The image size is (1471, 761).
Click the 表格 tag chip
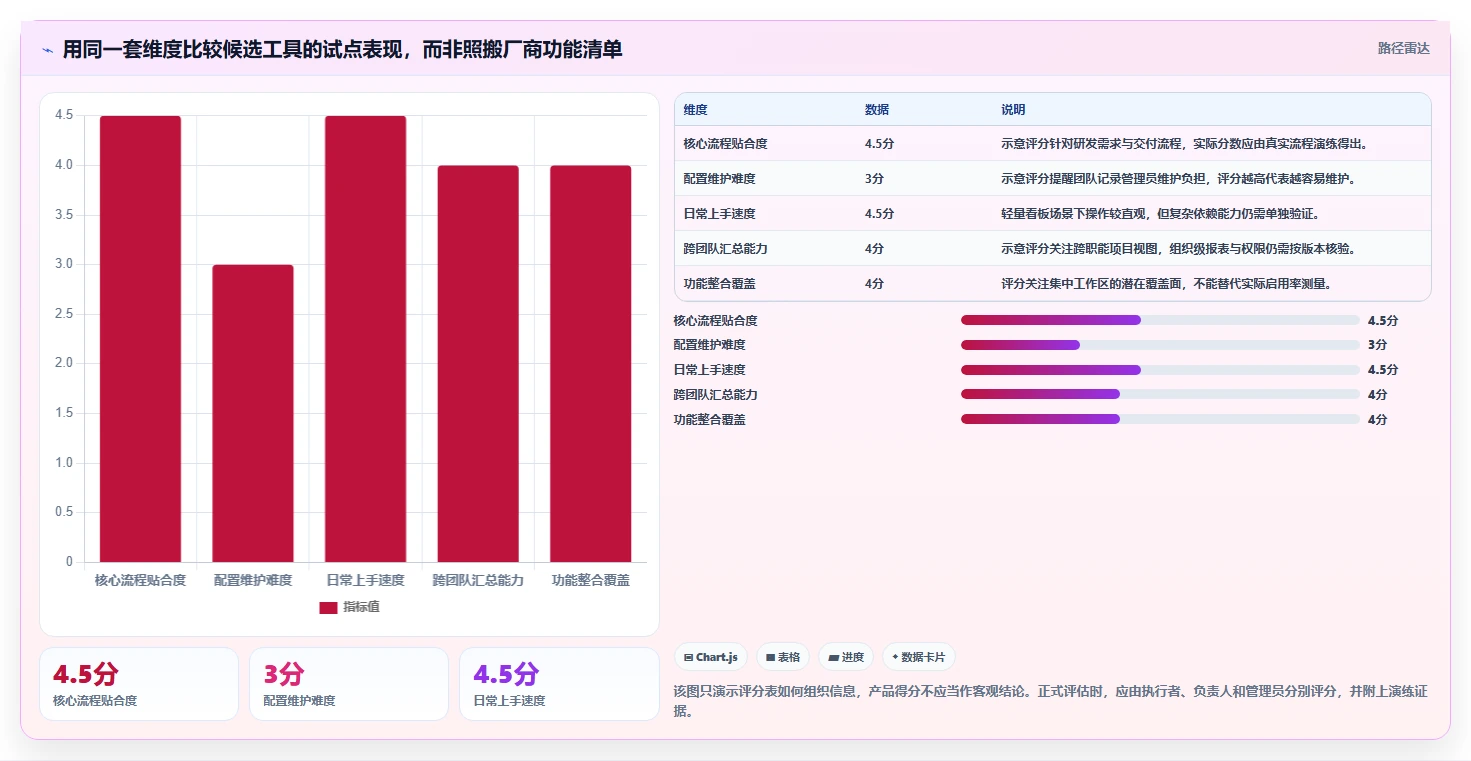point(783,657)
